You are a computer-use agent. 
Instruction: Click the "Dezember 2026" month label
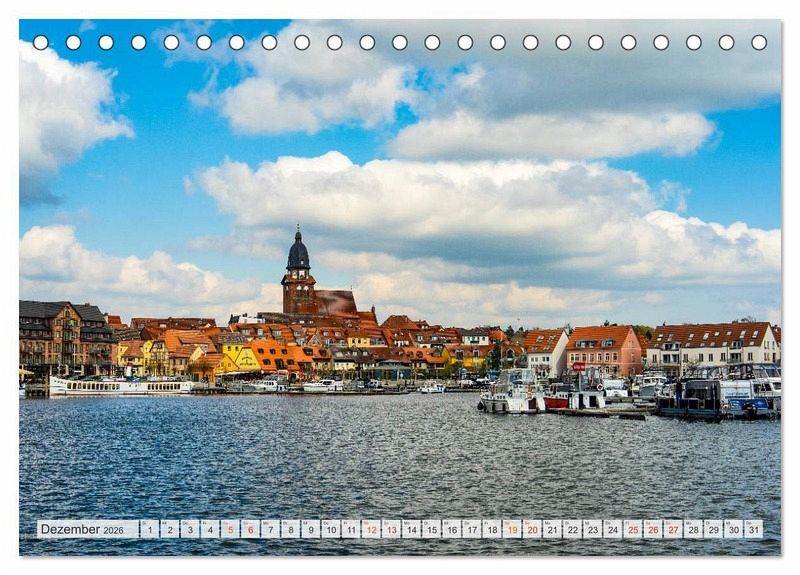82,529
